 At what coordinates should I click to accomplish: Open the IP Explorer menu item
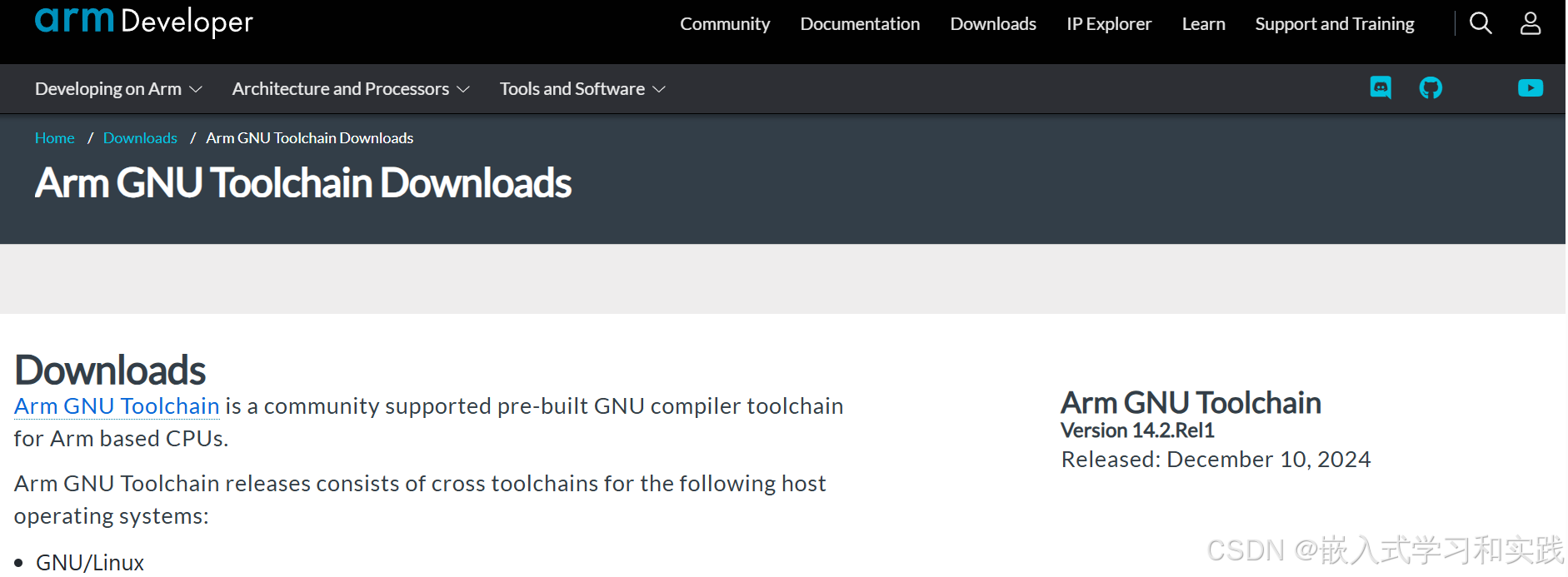point(1109,24)
